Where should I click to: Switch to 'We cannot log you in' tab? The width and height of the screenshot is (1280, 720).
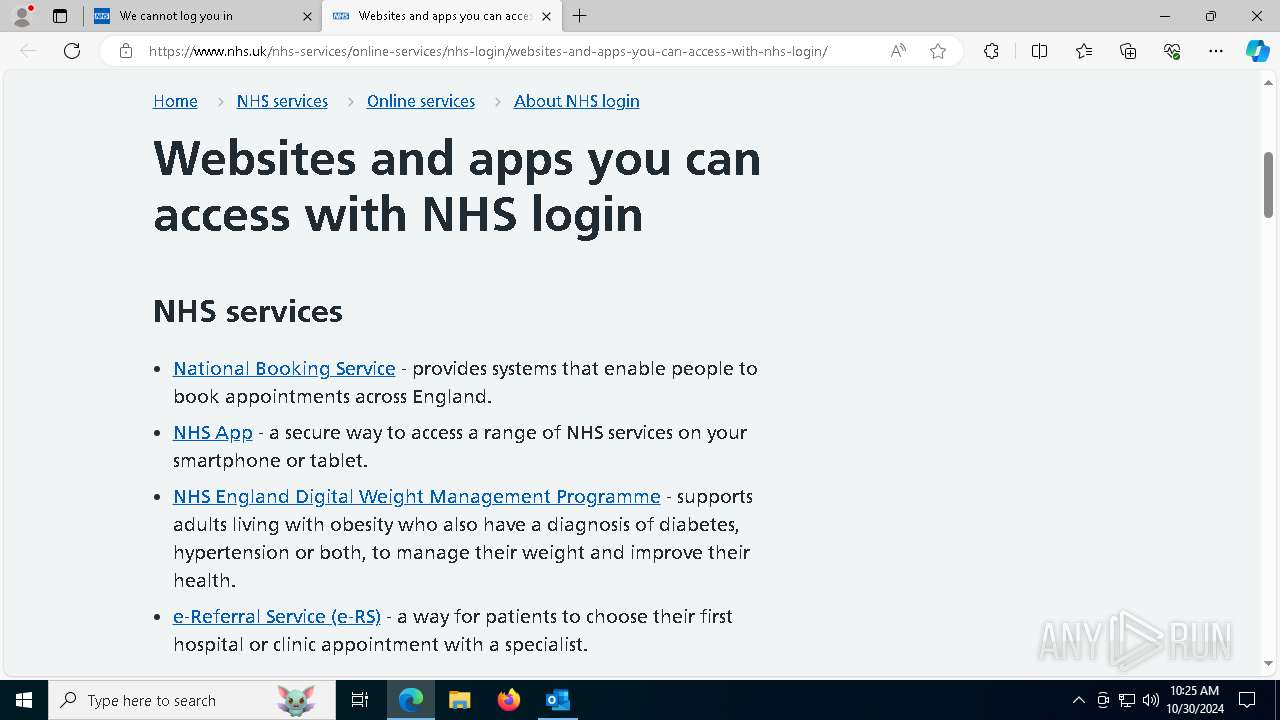204,16
